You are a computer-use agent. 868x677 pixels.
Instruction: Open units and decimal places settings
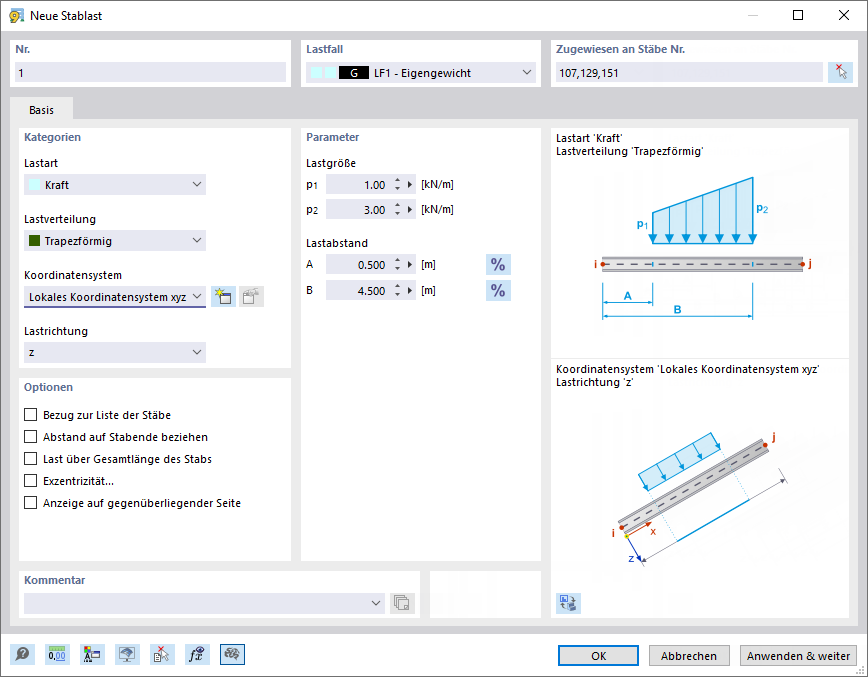pos(57,655)
